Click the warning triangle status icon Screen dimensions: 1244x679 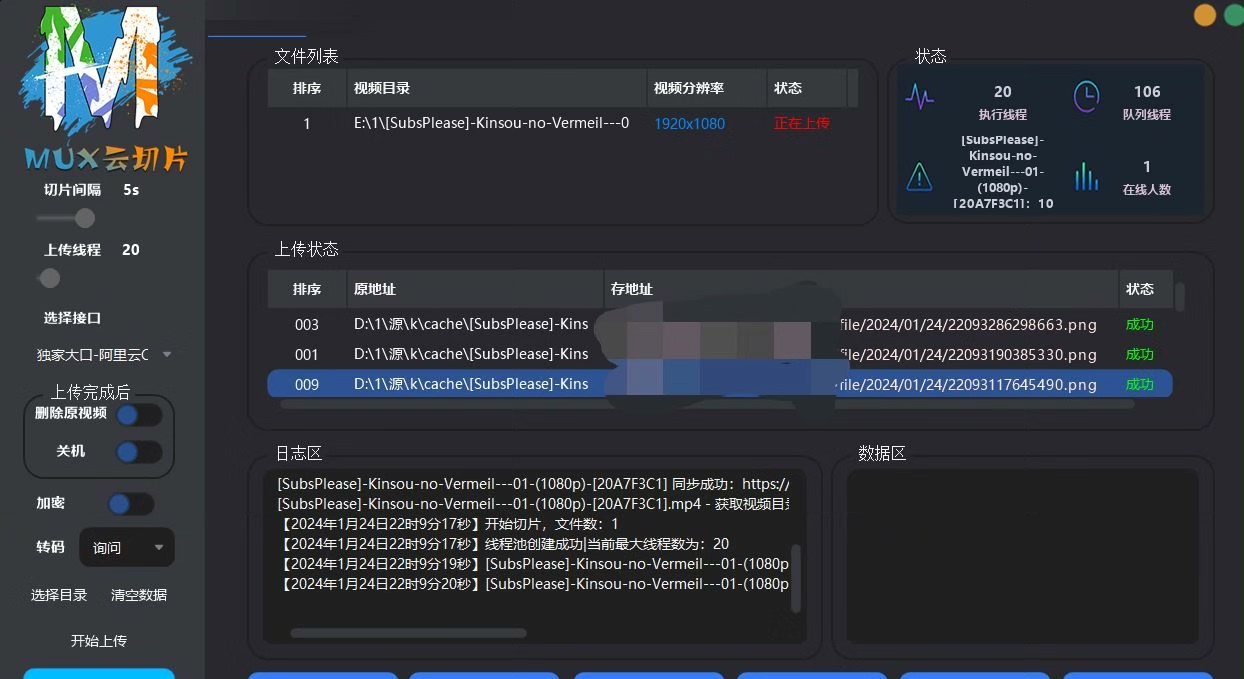(919, 177)
